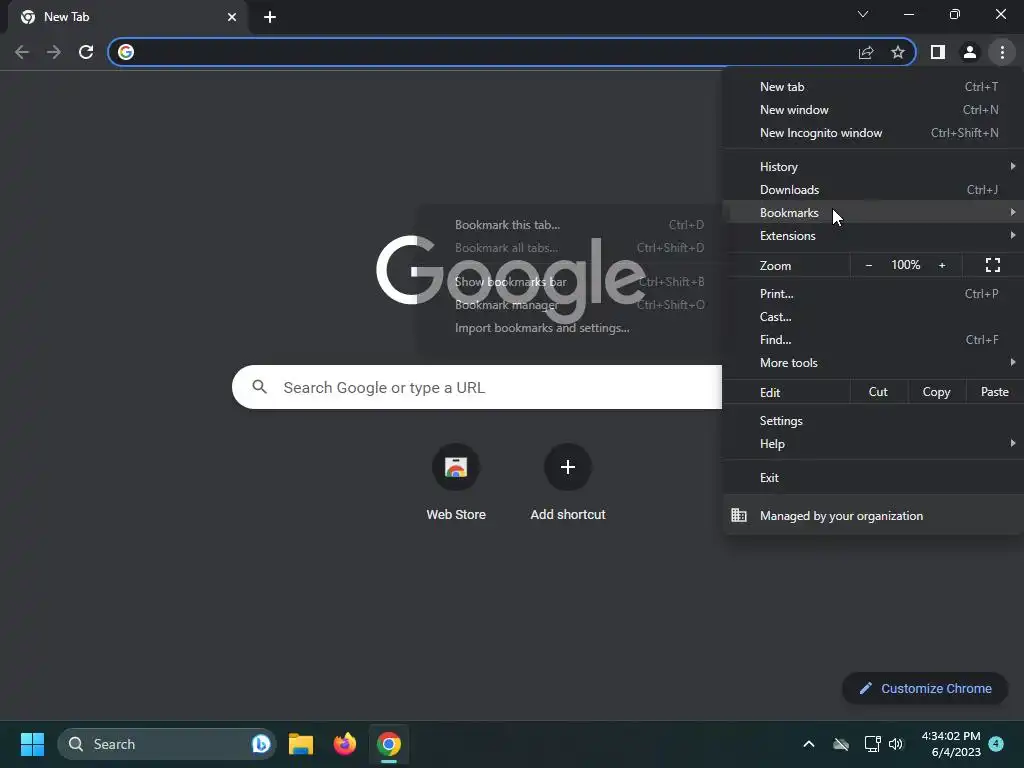Expand the More tools submenu
The height and width of the screenshot is (768, 1024).
(873, 363)
